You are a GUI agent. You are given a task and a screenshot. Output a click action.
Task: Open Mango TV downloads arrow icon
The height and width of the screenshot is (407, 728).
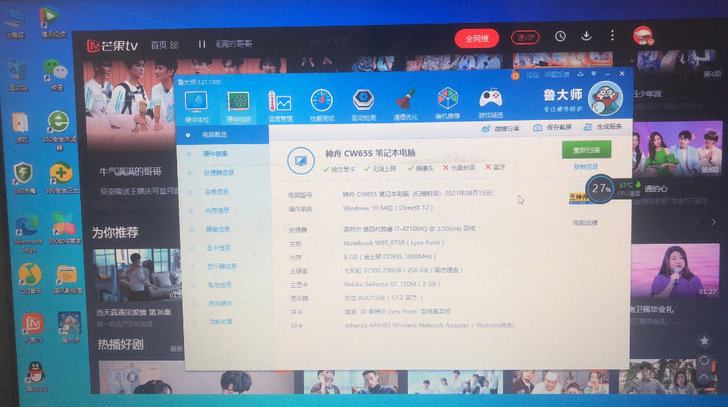(x=586, y=36)
